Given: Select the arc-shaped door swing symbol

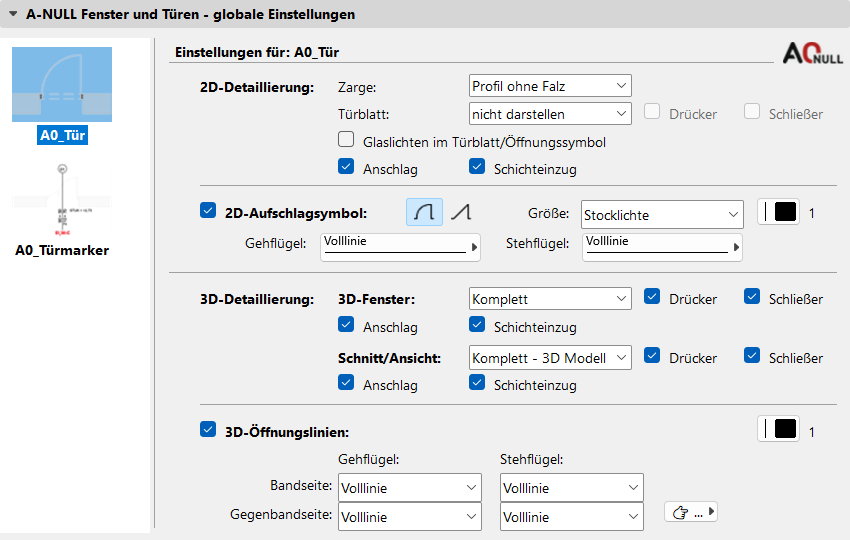Looking at the screenshot, I should click(424, 212).
